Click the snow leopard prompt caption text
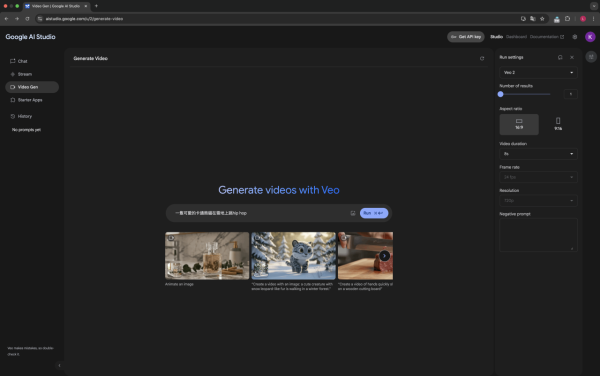This screenshot has height=376, width=600. pyautogui.click(x=292, y=286)
